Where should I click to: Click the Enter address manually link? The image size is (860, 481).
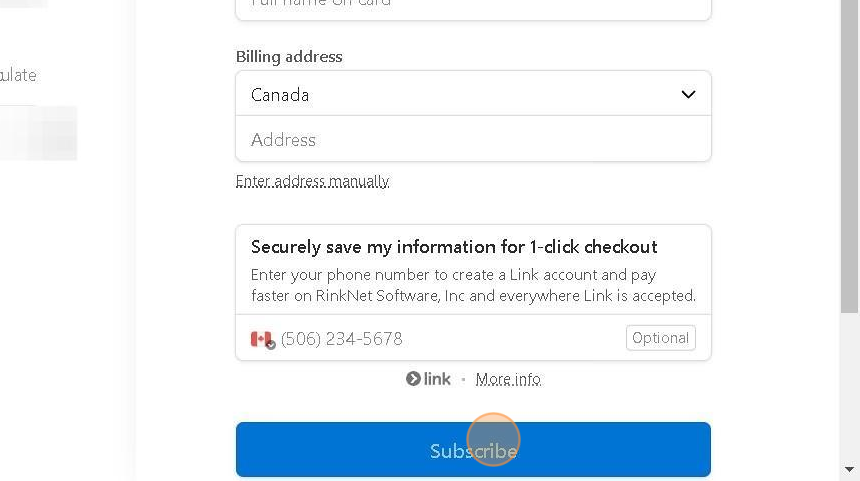pos(313,181)
